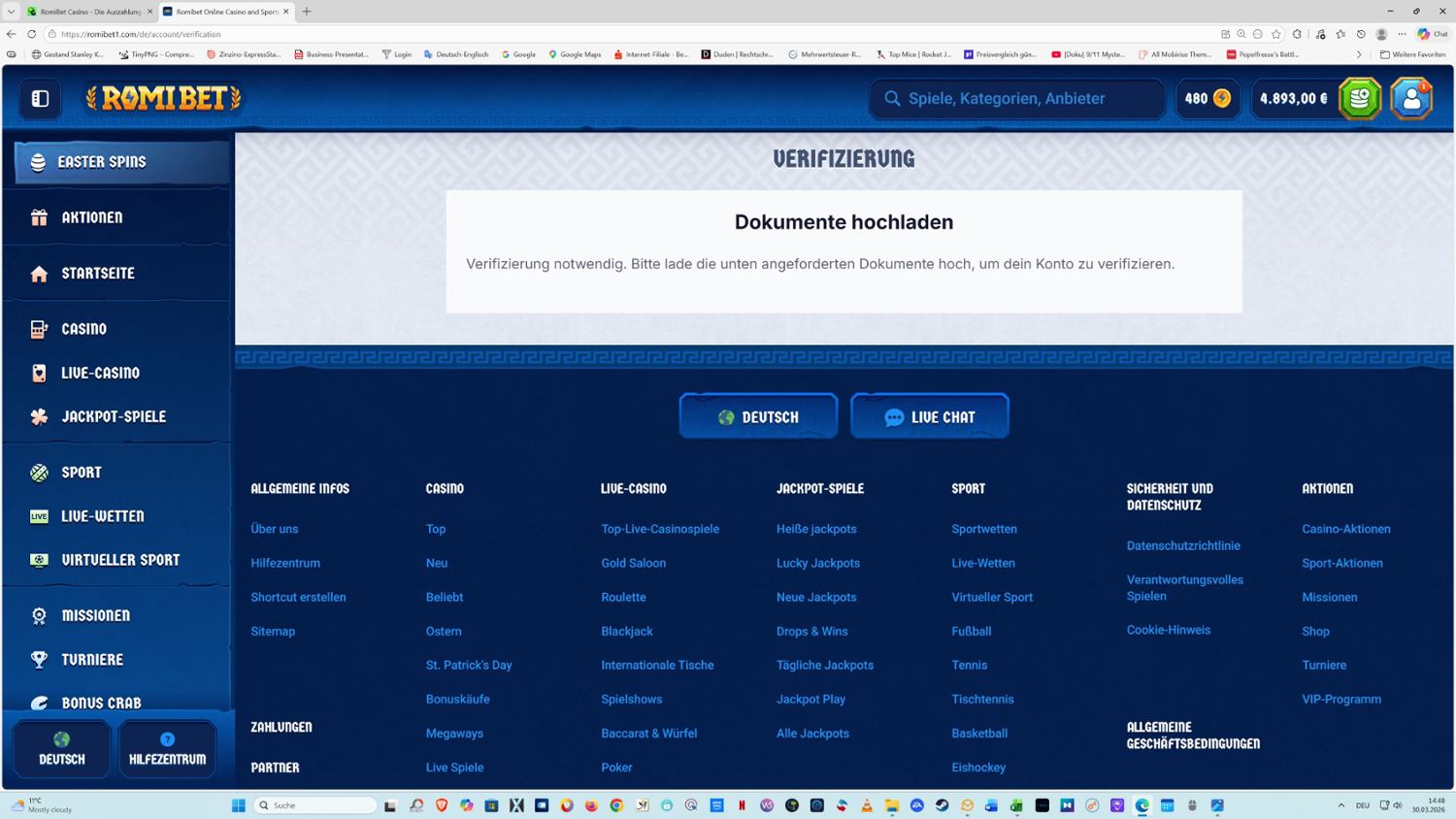Open the Startseite home icon entry

click(x=97, y=274)
